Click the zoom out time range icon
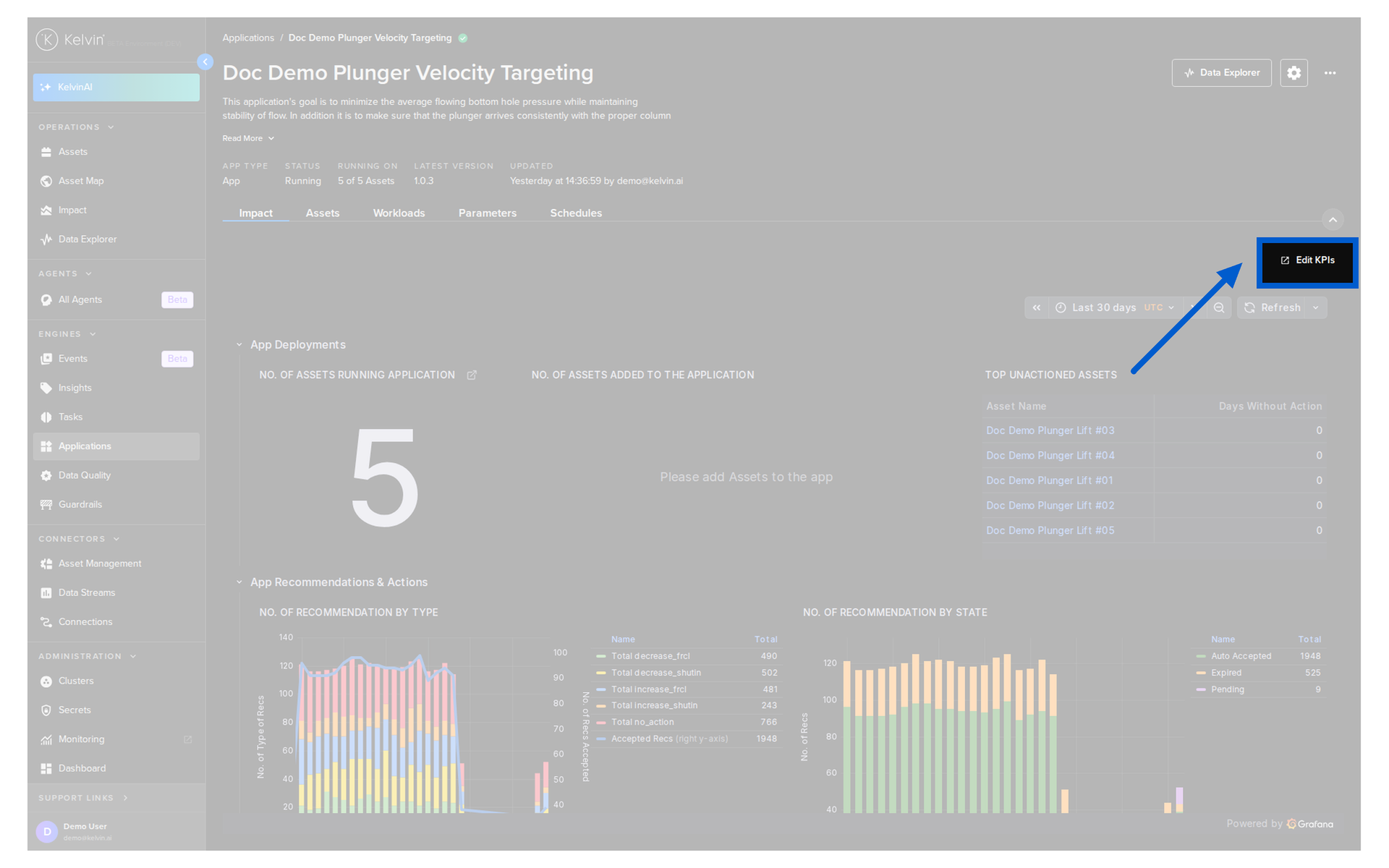The image size is (1389, 868). pos(1219,308)
